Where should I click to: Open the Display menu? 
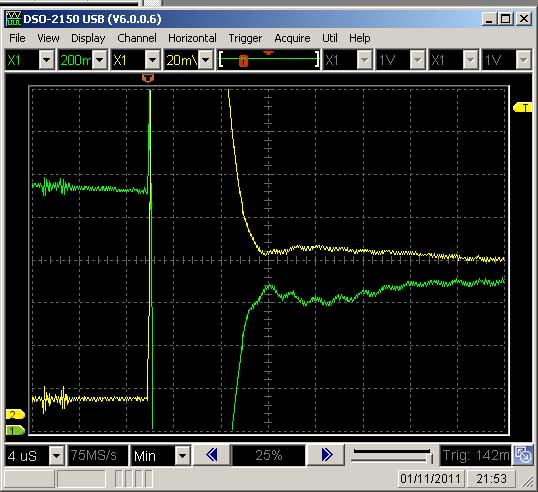point(88,38)
